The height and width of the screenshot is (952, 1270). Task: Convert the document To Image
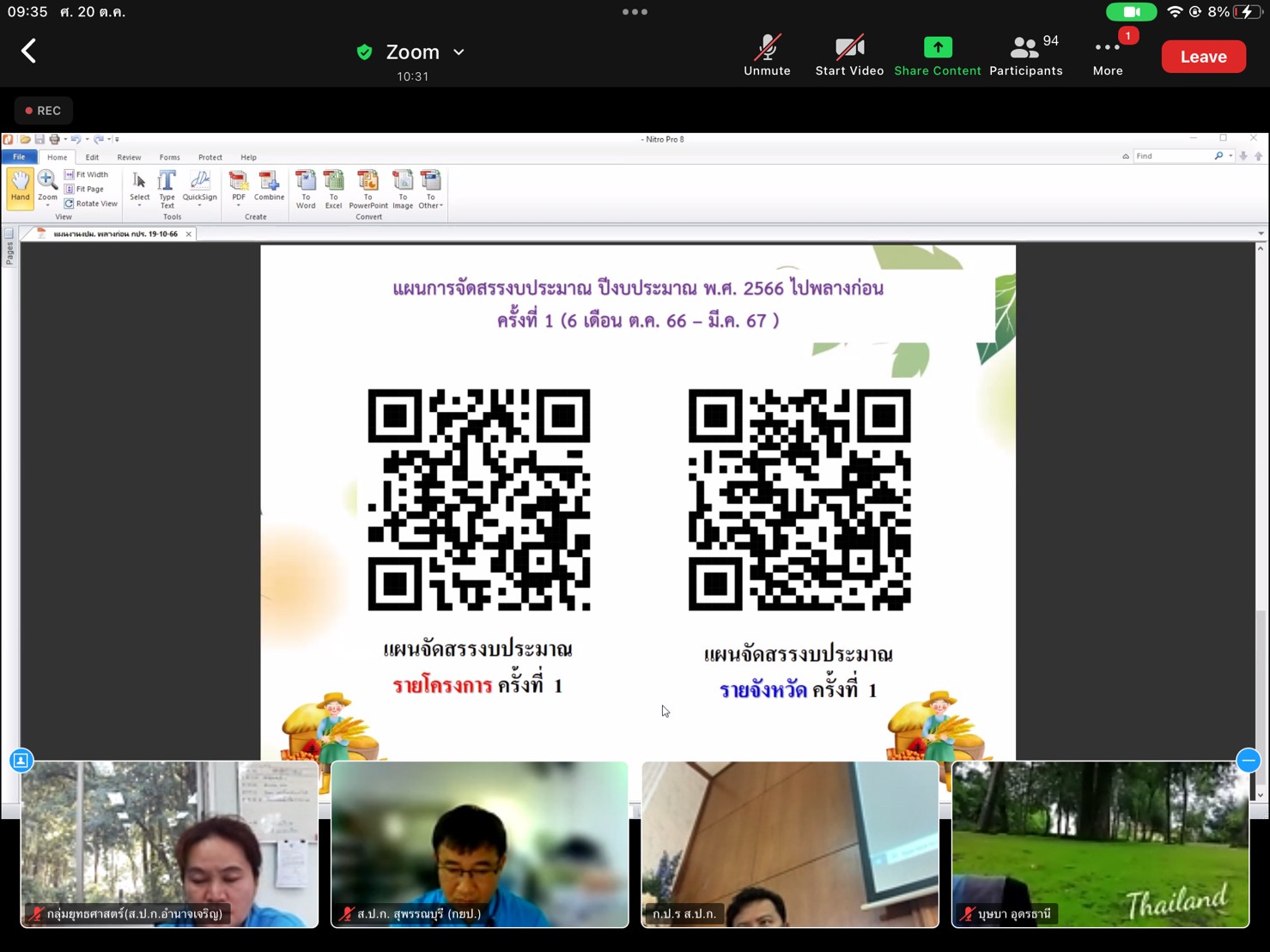403,189
